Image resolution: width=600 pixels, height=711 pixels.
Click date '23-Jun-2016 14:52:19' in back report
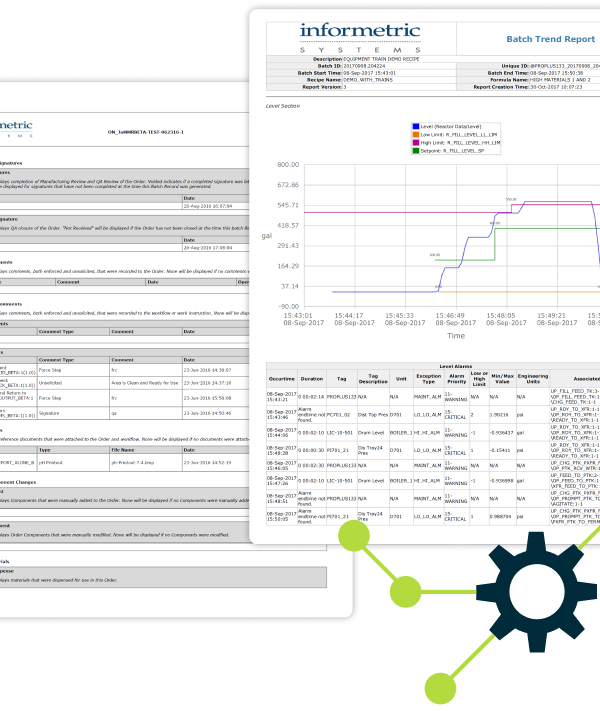pos(207,463)
